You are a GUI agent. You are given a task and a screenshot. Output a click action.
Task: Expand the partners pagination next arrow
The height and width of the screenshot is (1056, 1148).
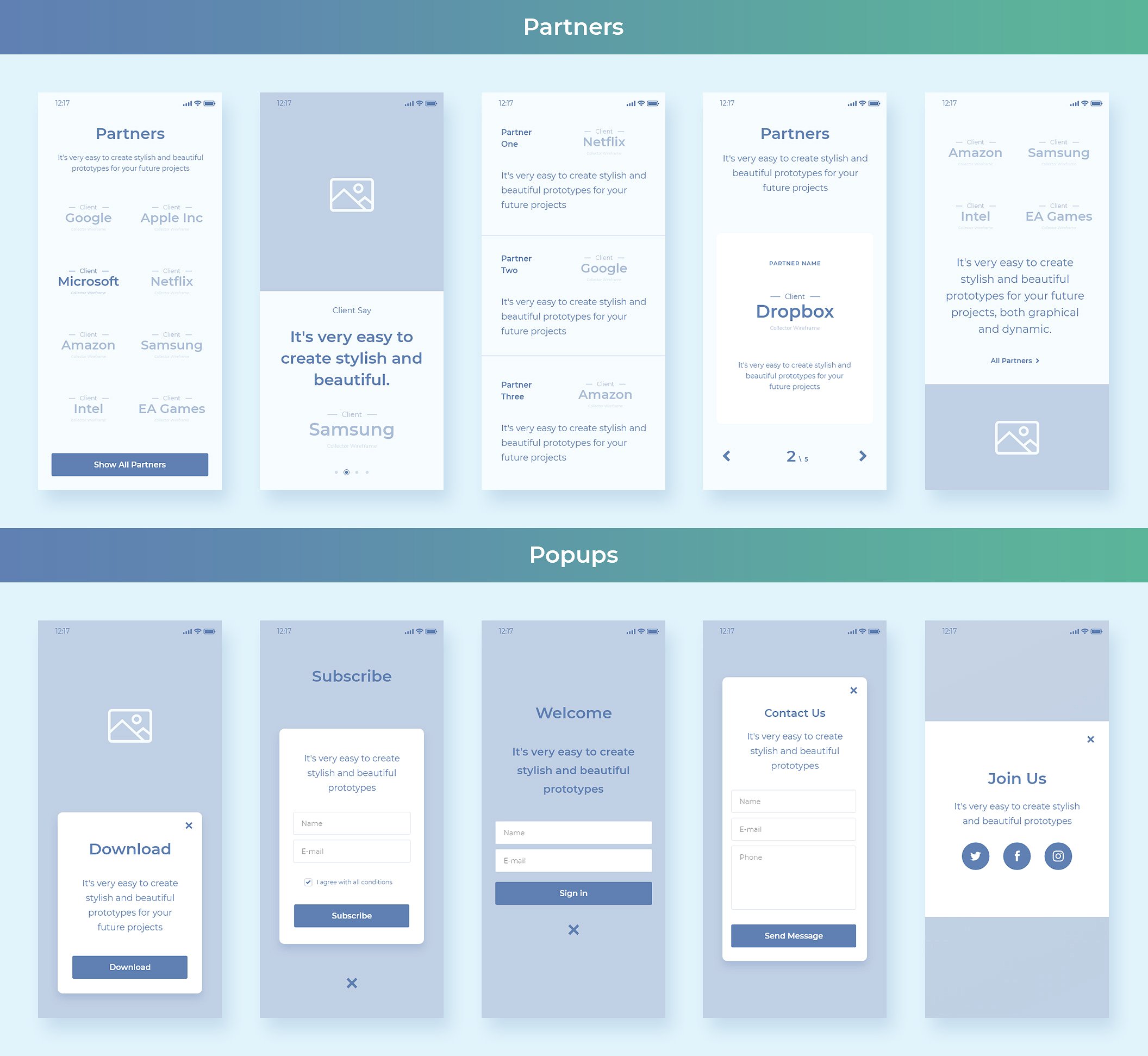[862, 457]
